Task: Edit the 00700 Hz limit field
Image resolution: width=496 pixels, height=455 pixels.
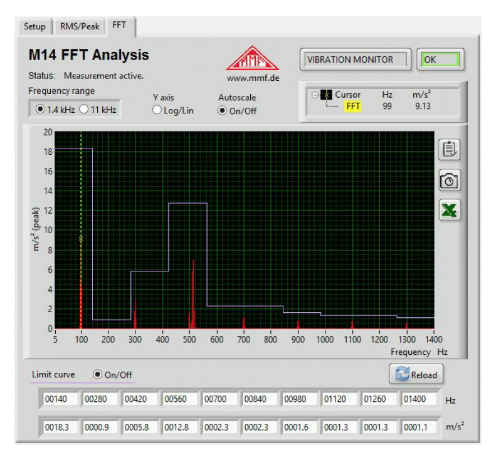Action: coord(219,399)
